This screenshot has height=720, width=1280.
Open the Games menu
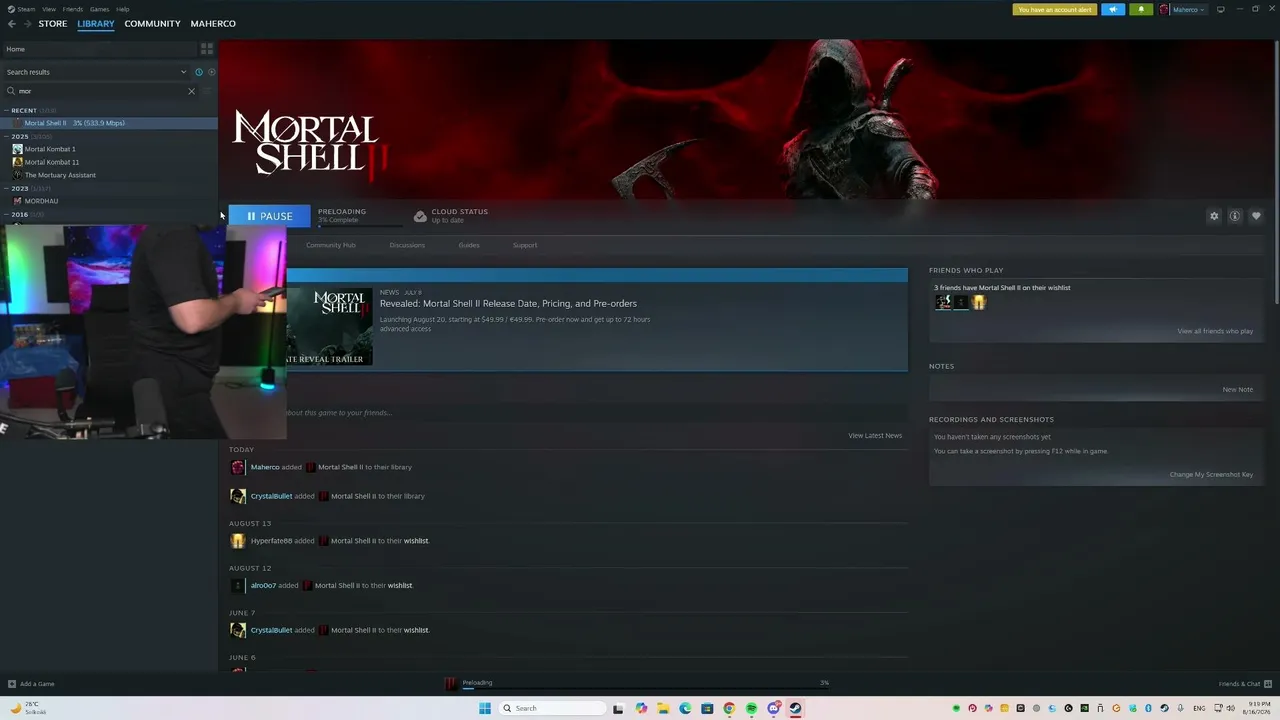coord(100,9)
